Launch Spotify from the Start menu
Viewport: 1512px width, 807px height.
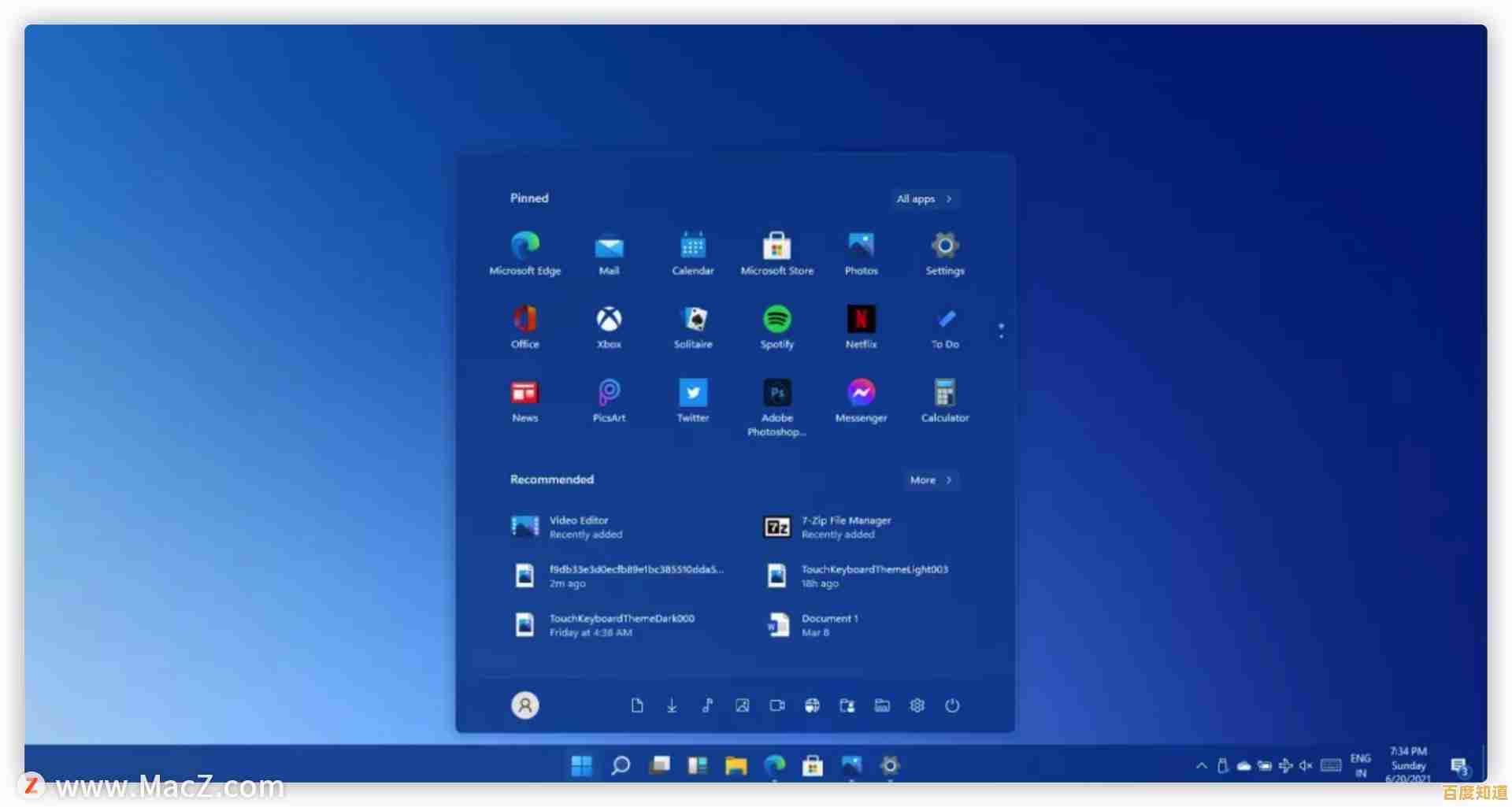tap(776, 321)
